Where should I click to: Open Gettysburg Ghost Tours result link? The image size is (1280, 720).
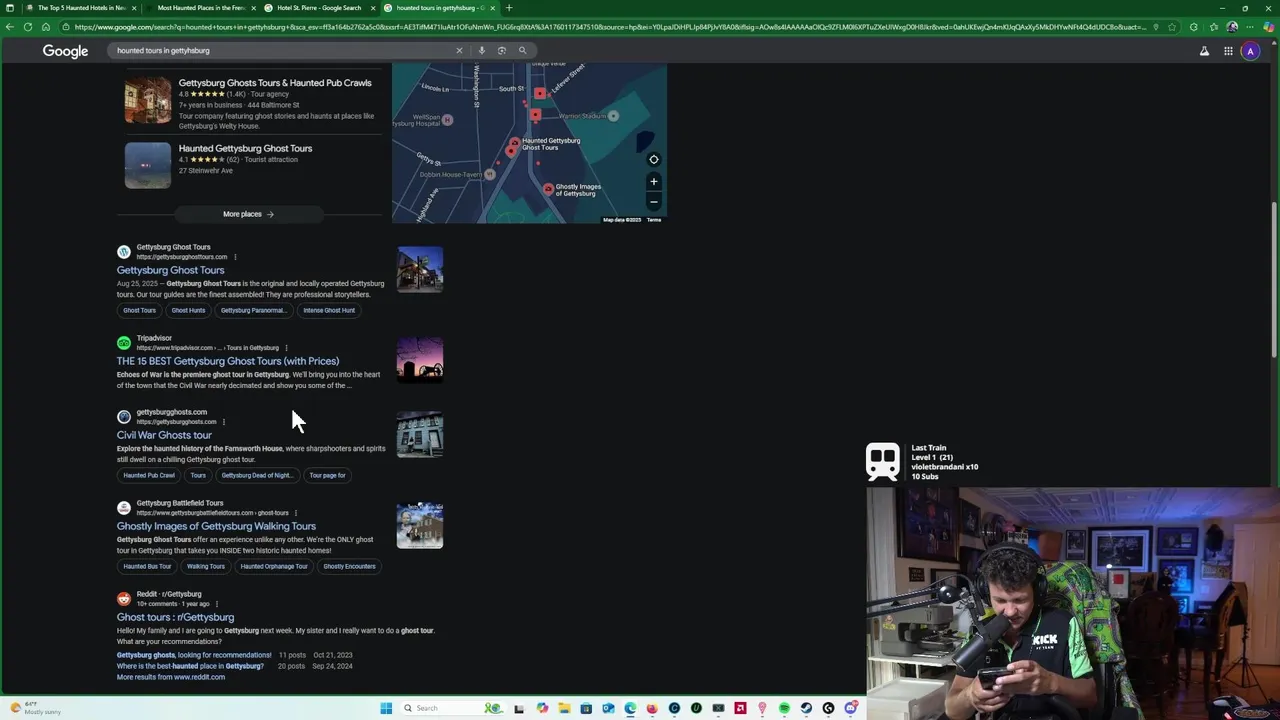coord(170,270)
